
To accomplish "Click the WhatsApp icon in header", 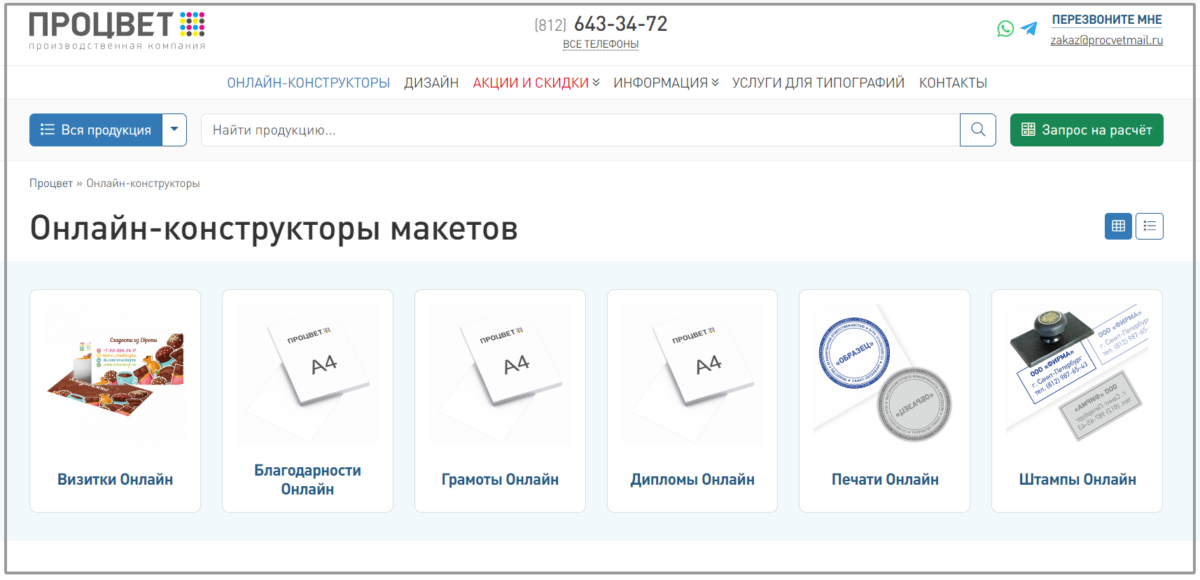I will 1005,29.
